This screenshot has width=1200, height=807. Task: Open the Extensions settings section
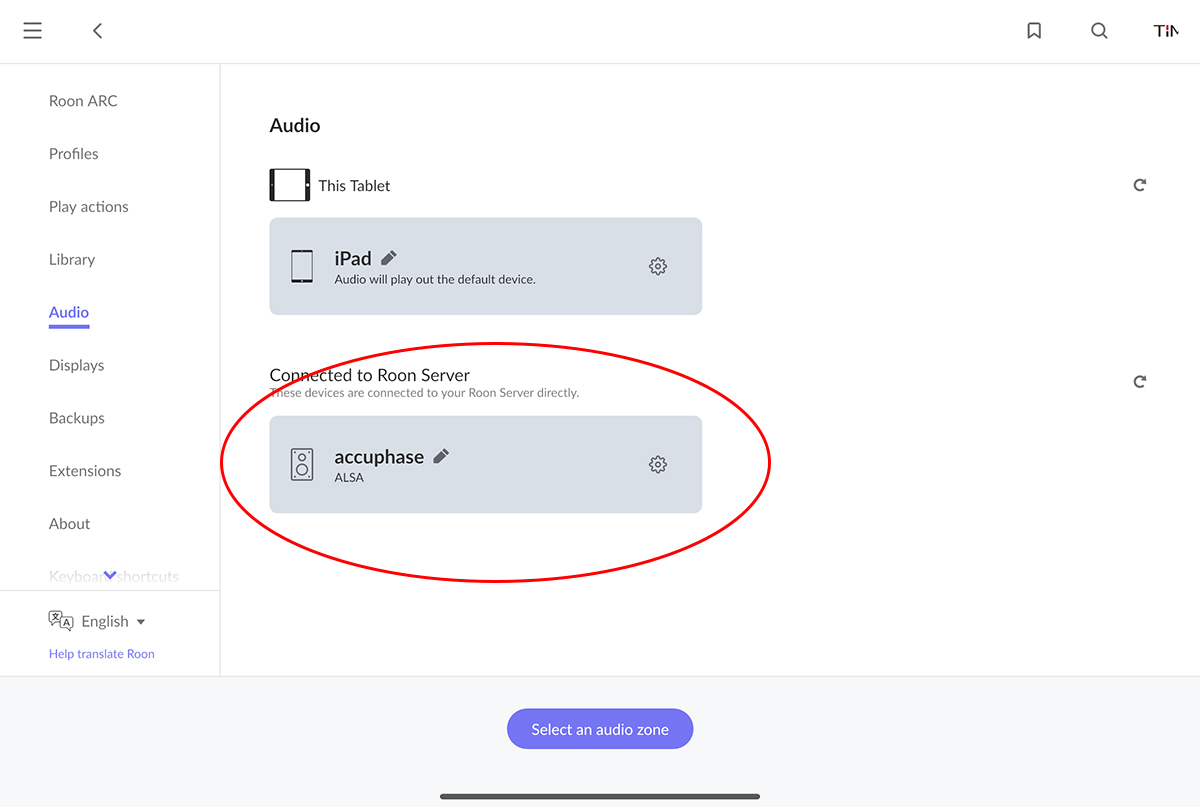point(85,471)
